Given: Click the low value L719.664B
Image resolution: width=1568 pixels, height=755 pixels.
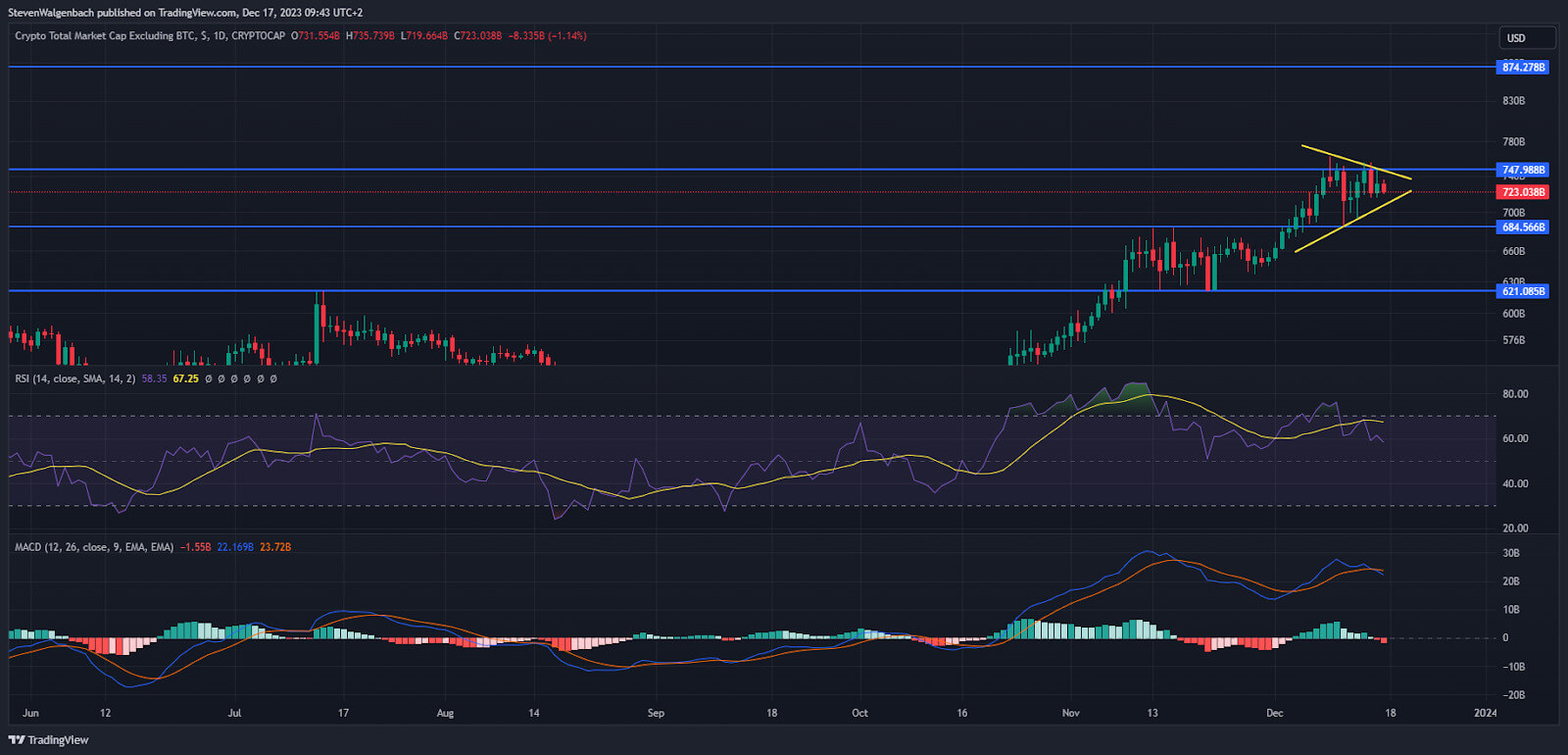Looking at the screenshot, I should click(x=424, y=36).
